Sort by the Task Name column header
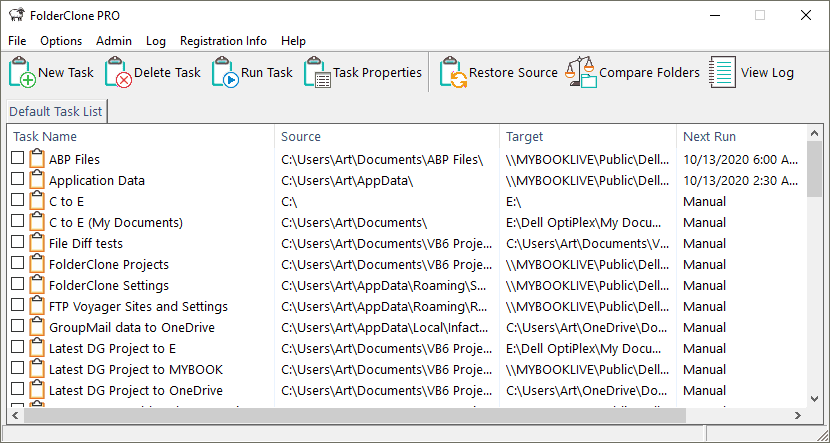This screenshot has width=830, height=443. [142, 137]
